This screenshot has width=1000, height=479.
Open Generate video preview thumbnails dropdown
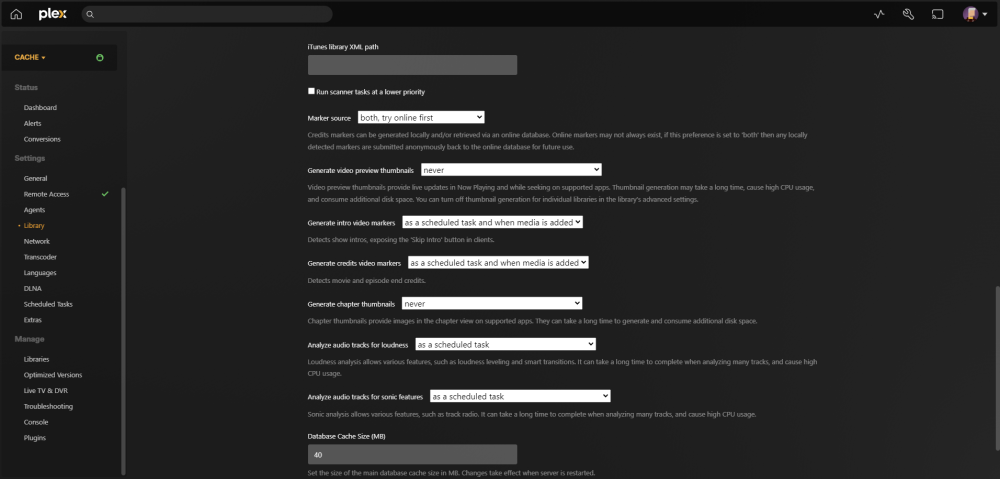511,170
